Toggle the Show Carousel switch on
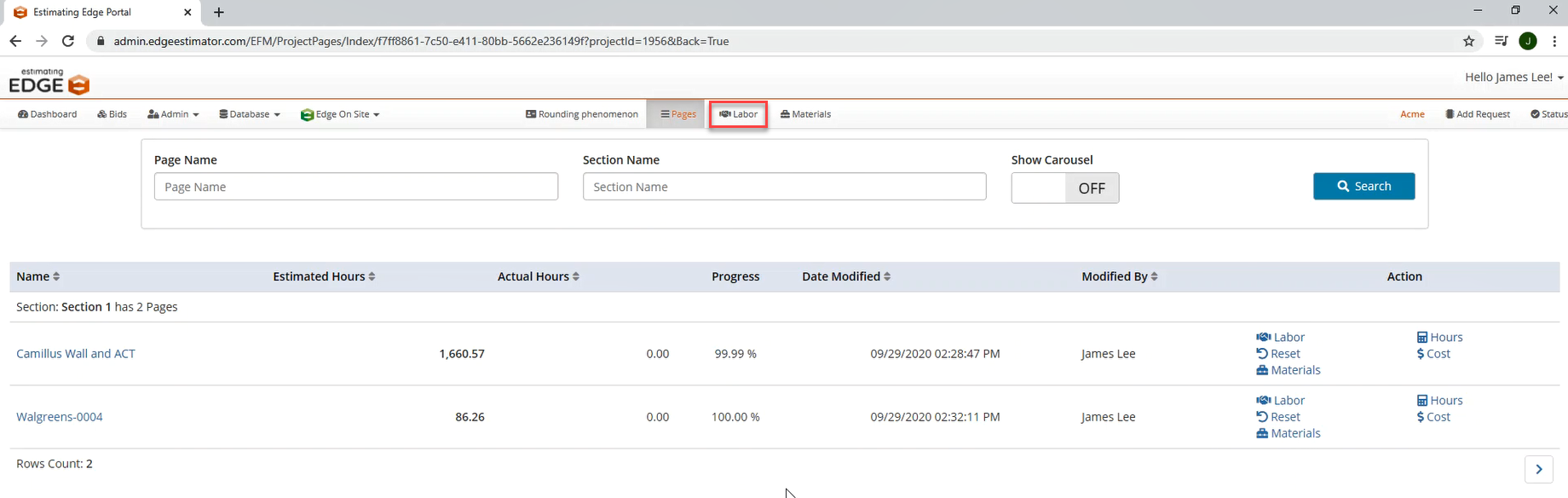The width and height of the screenshot is (1568, 498). coord(1064,188)
